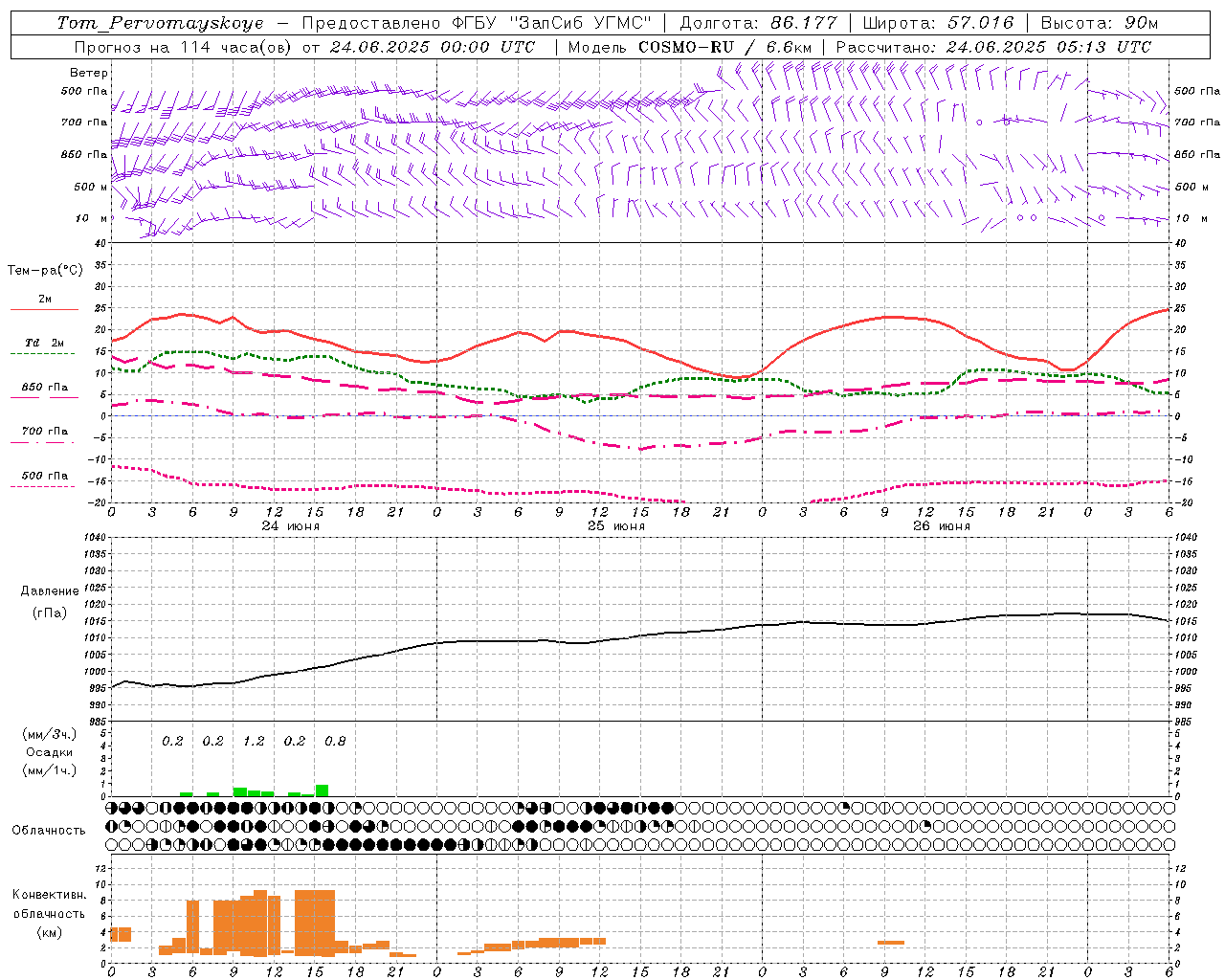Click the Тем-ра(°C) panel label

45,271
